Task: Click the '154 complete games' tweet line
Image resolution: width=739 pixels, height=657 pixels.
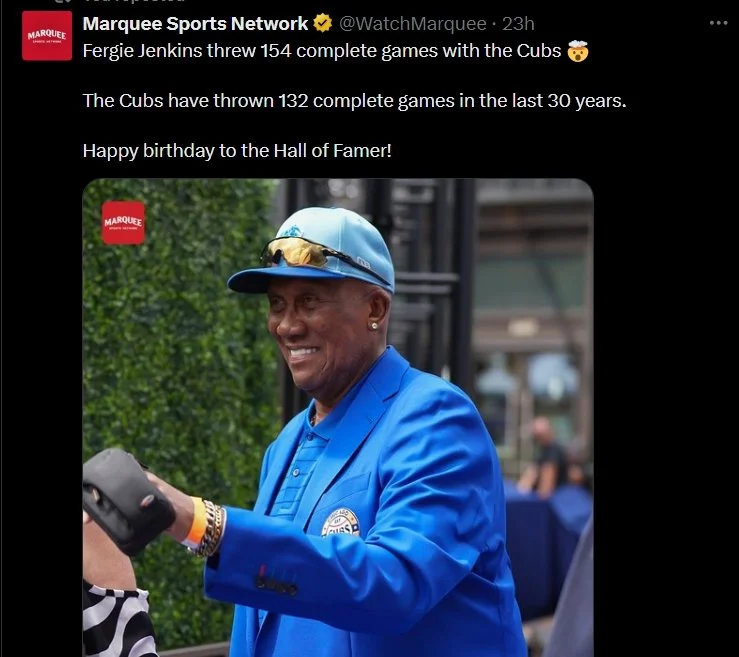Action: [322, 51]
